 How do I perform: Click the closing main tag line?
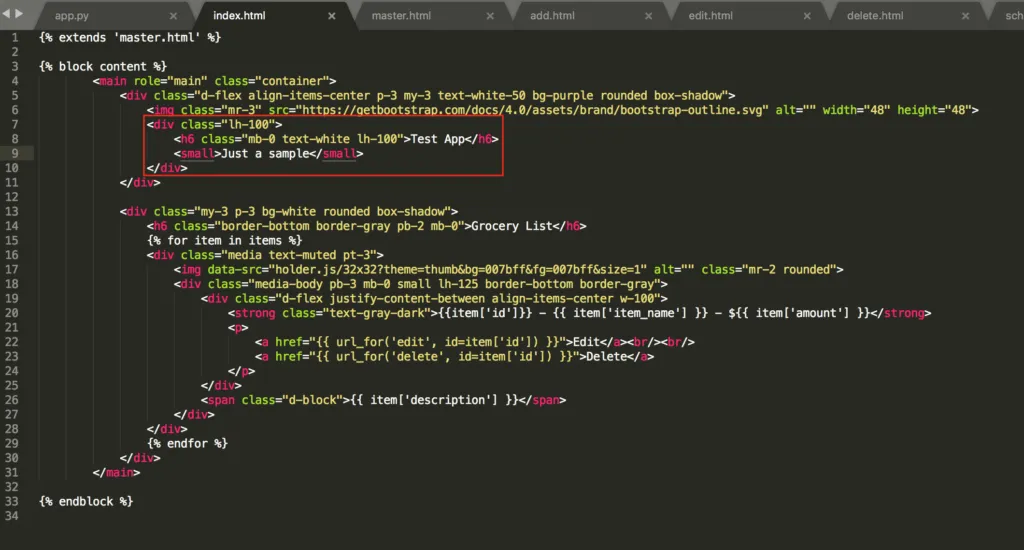click(116, 472)
